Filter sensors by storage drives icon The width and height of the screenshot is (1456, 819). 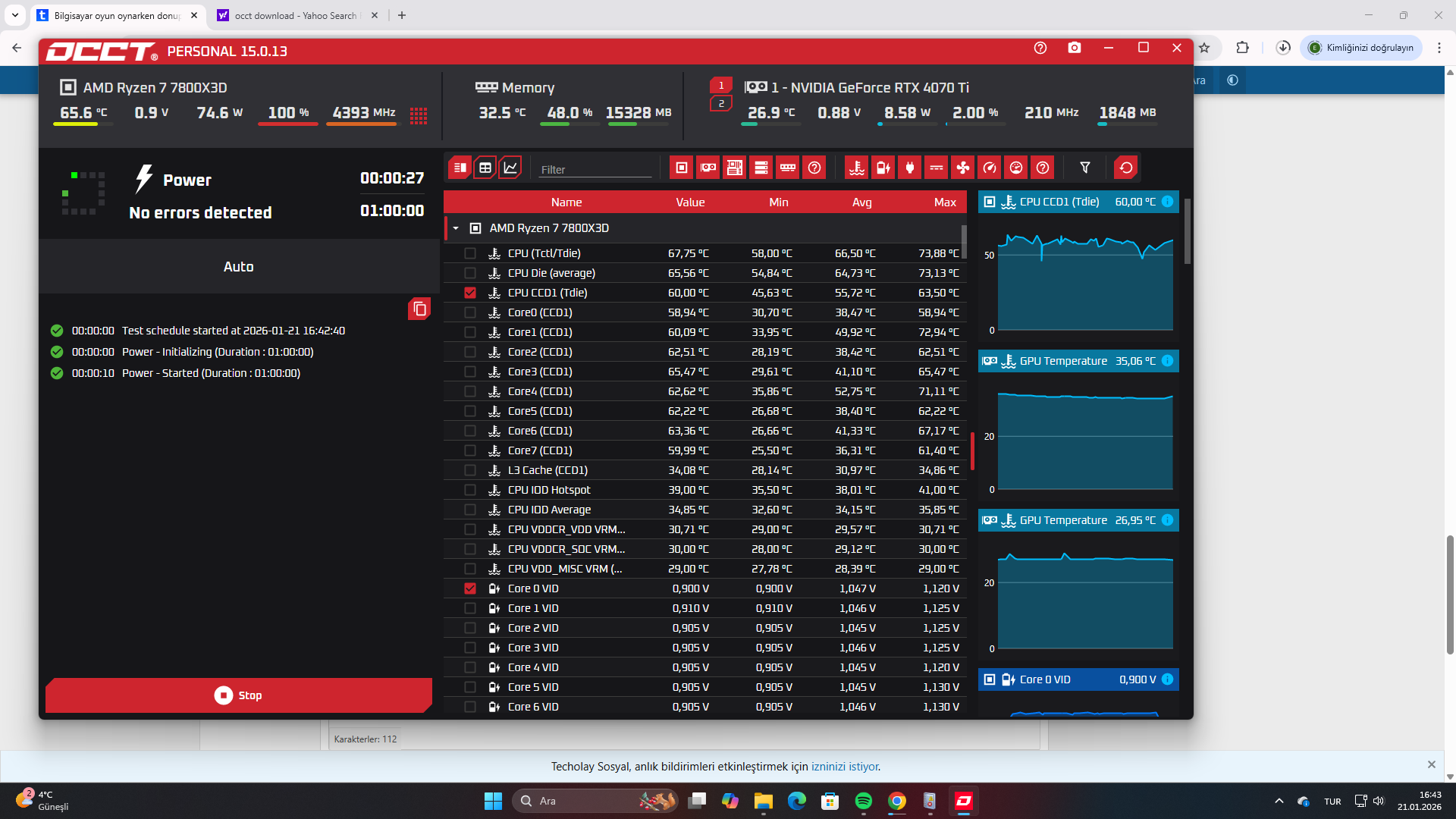[x=761, y=168]
